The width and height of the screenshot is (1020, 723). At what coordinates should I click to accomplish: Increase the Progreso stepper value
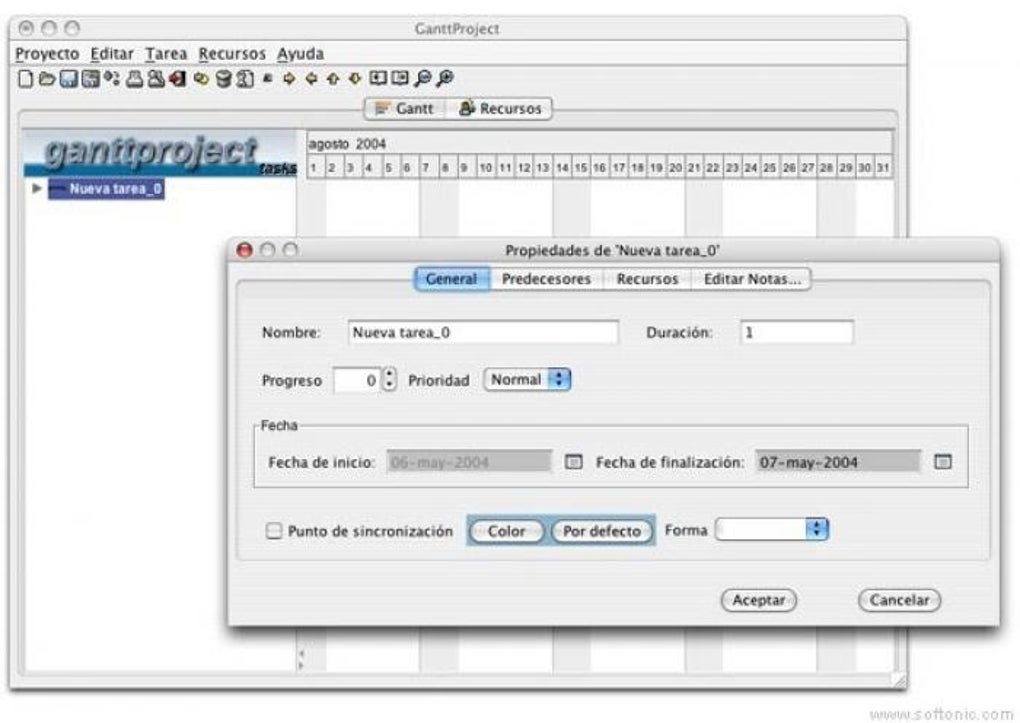[x=389, y=374]
